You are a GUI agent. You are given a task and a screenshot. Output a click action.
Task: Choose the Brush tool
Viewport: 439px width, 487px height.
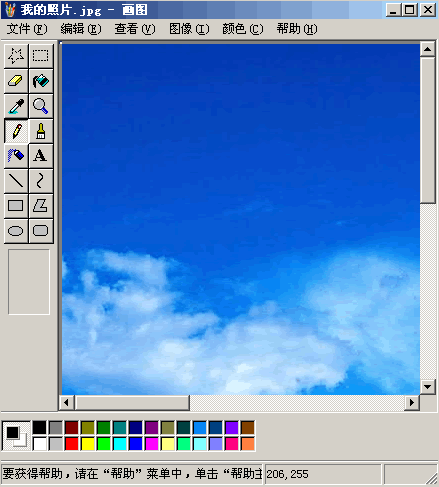coord(41,131)
